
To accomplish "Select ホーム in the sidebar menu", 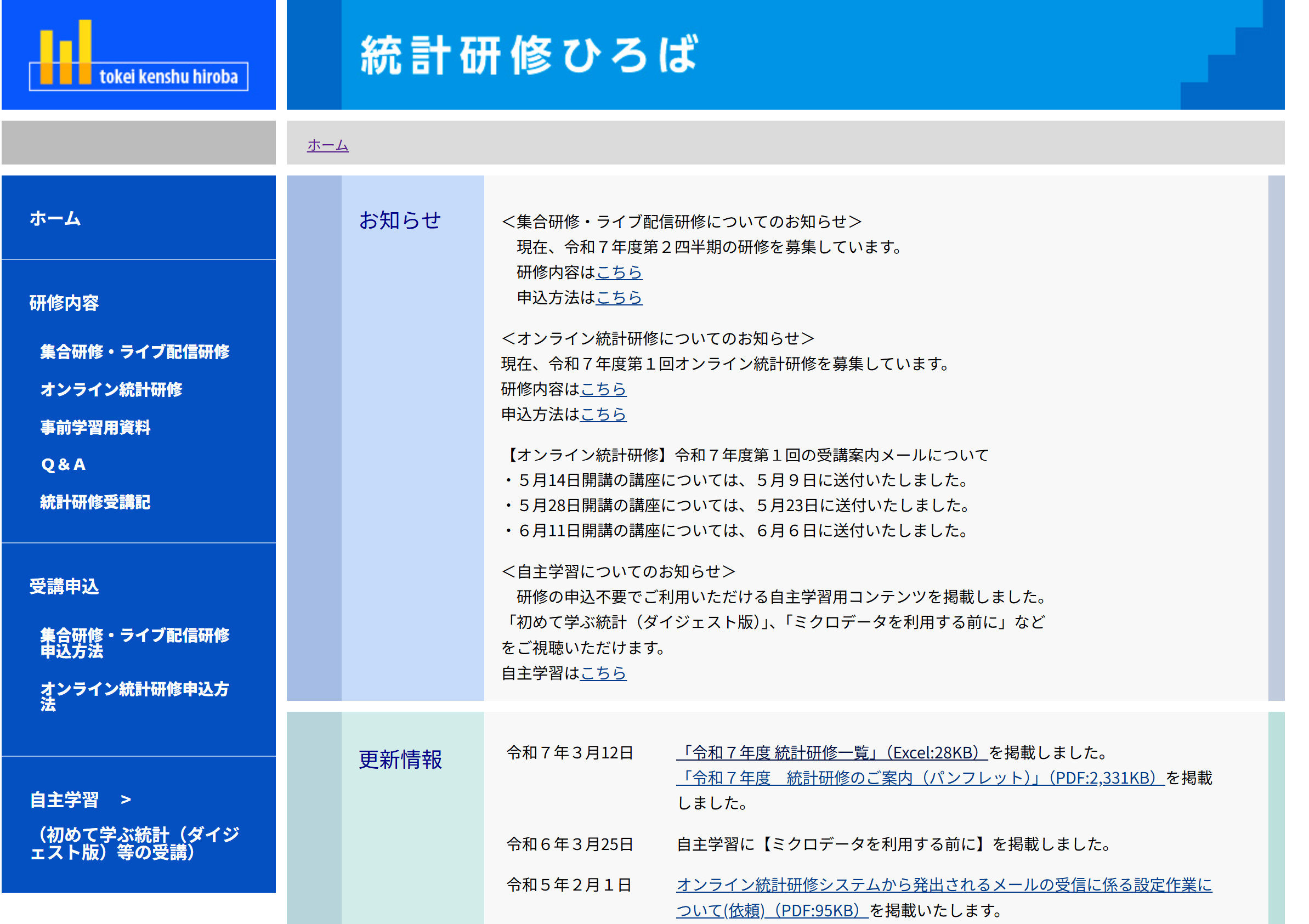I will (x=55, y=218).
